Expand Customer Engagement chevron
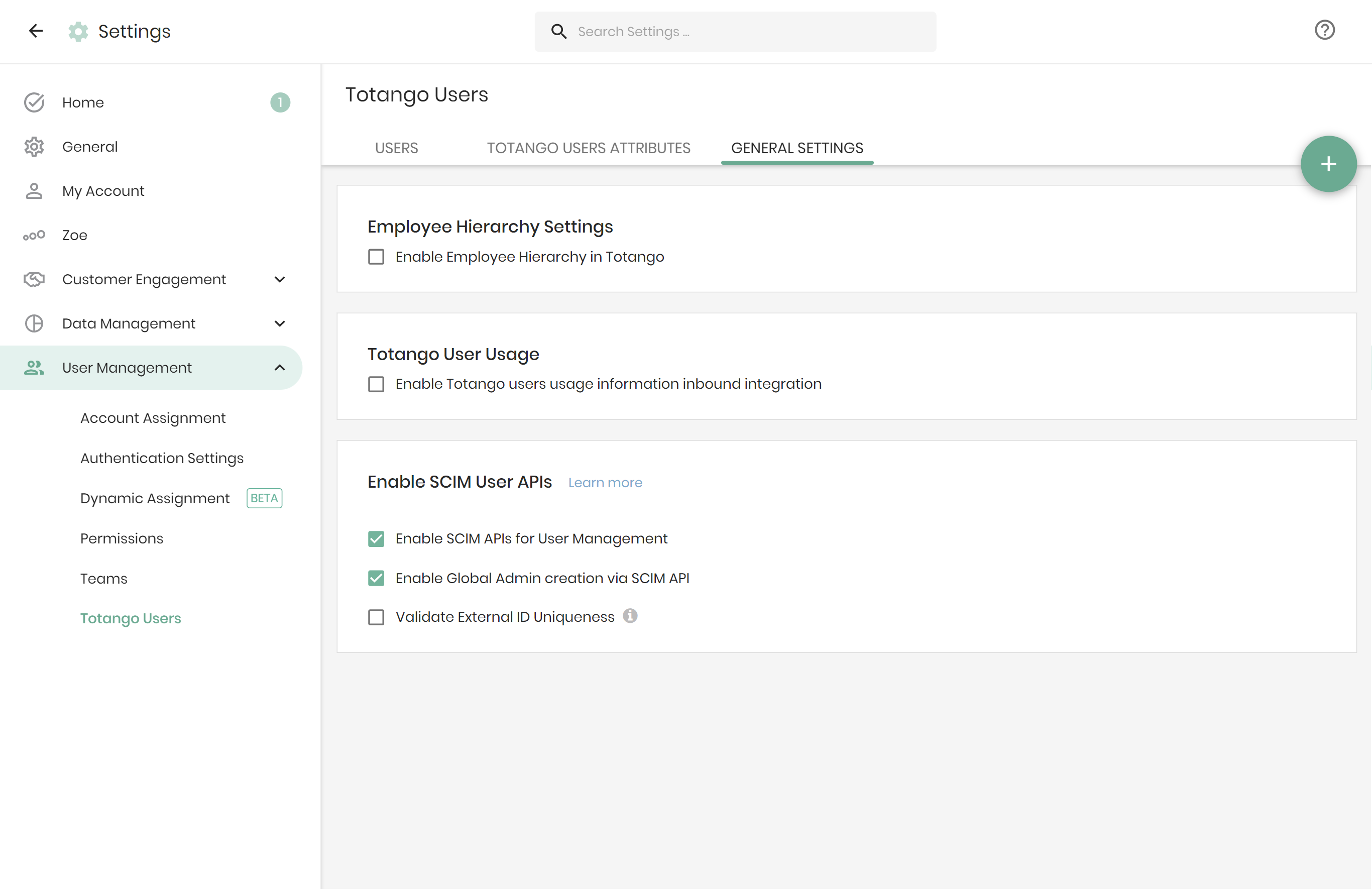Viewport: 1372px width, 890px height. click(280, 280)
